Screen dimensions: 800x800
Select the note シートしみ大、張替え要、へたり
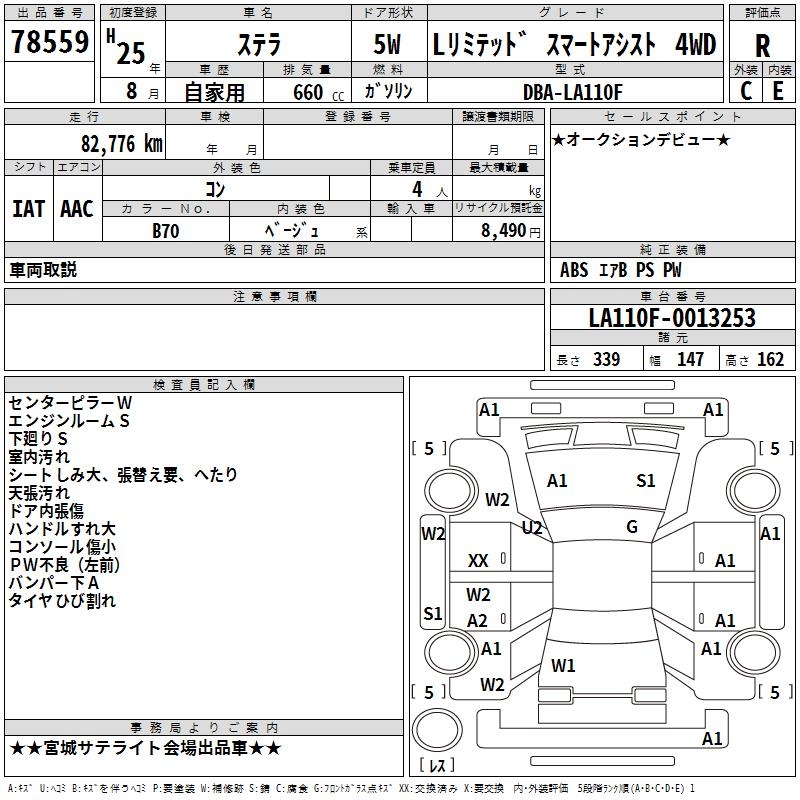coord(123,475)
